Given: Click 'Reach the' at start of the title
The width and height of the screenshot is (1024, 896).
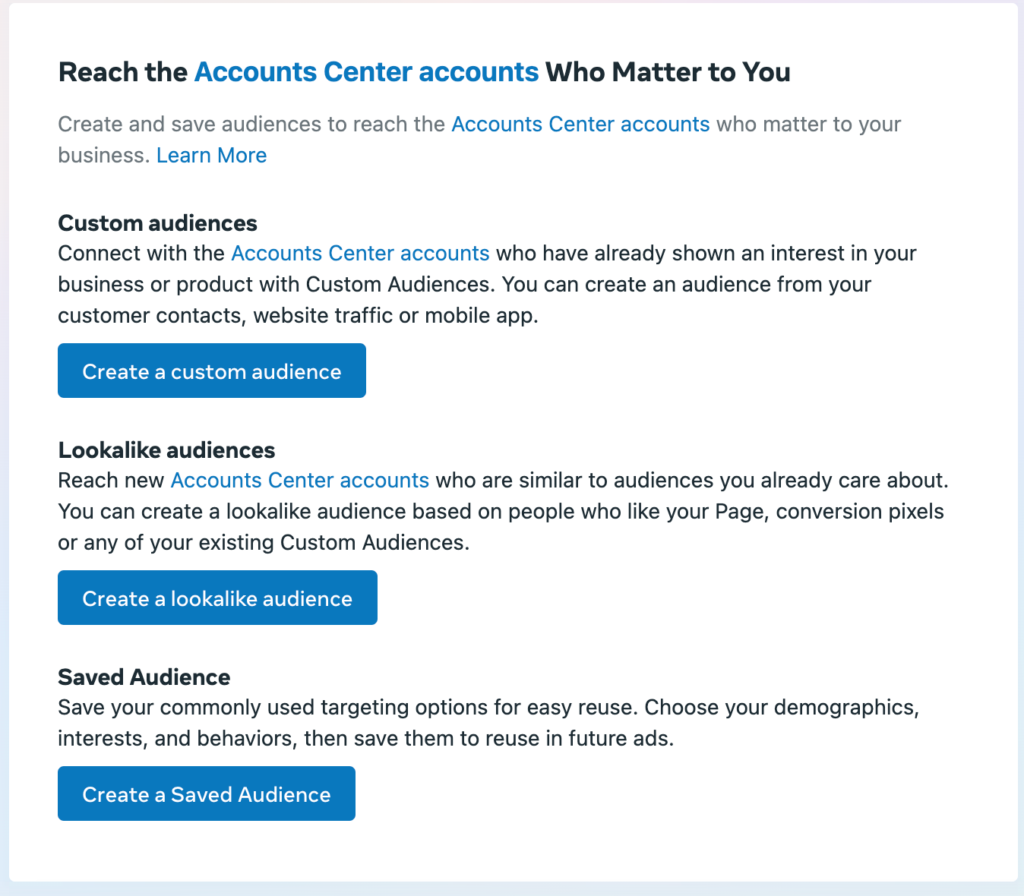Looking at the screenshot, I should [123, 72].
